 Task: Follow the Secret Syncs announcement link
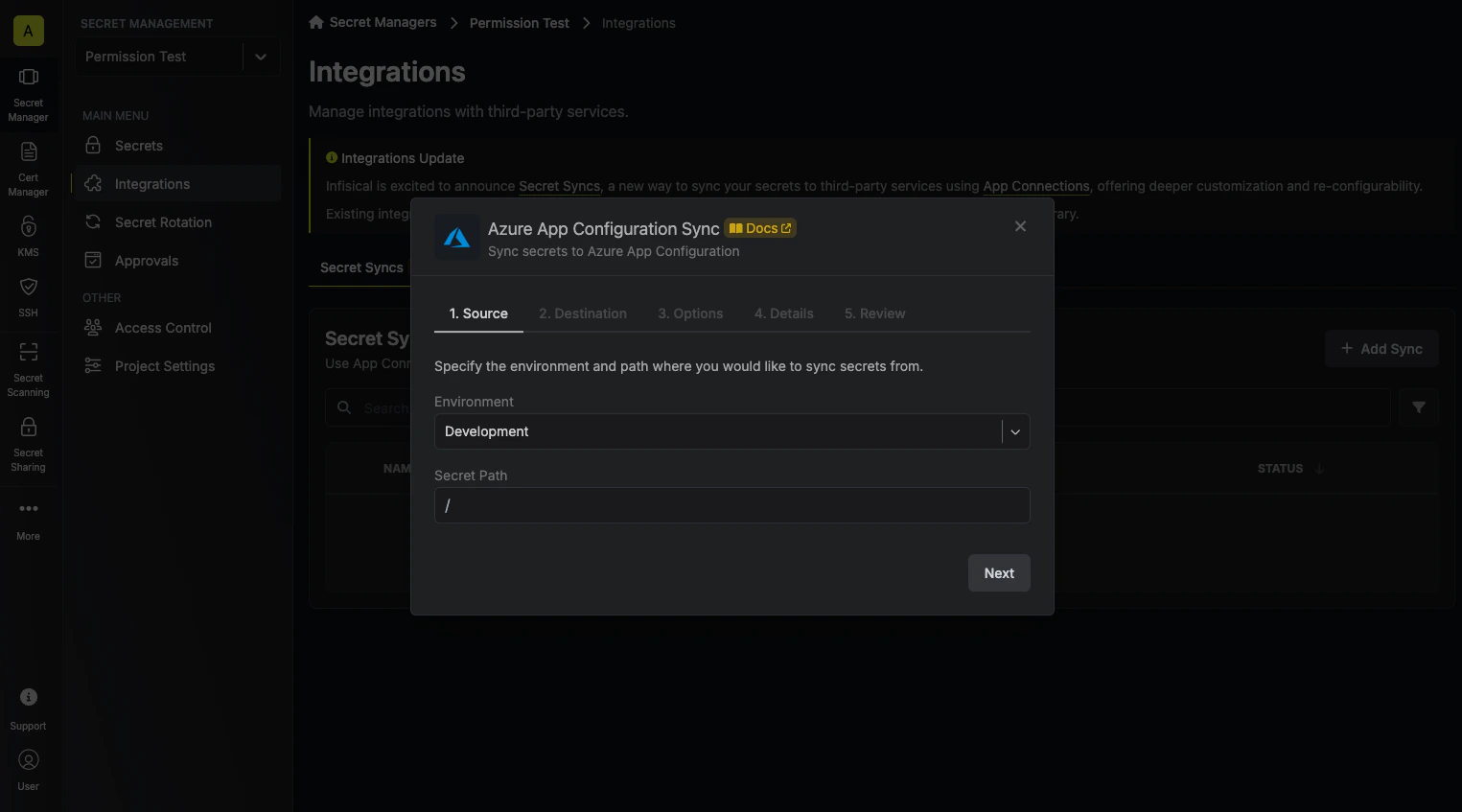tap(560, 186)
